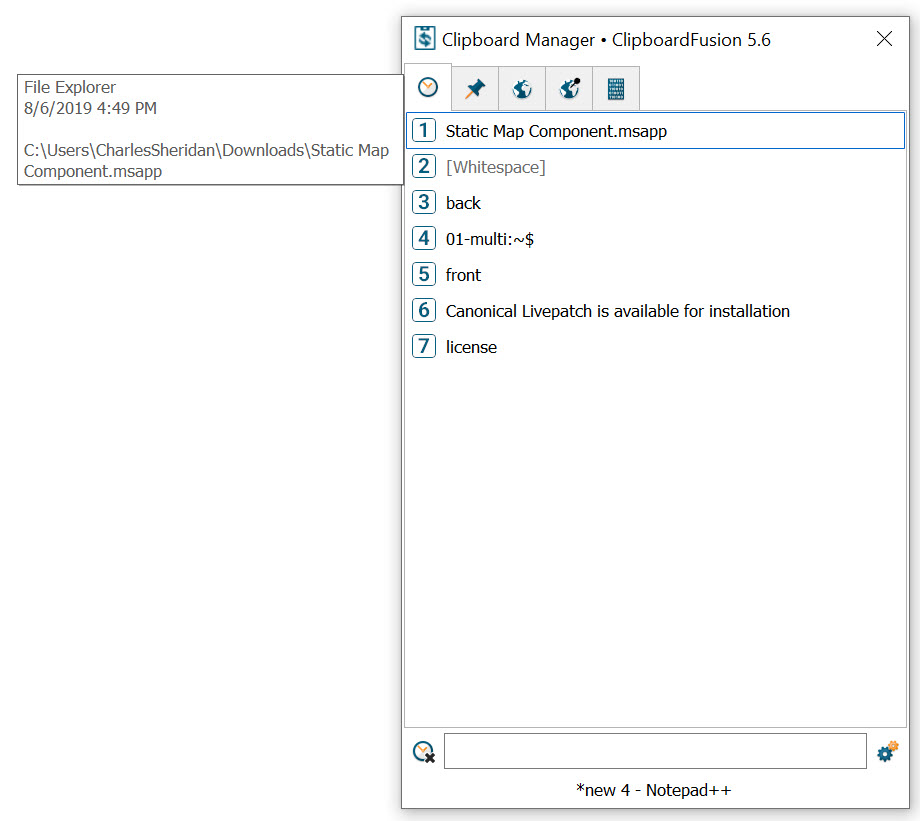Open settings with the gear icon
920x821 pixels.
[887, 752]
